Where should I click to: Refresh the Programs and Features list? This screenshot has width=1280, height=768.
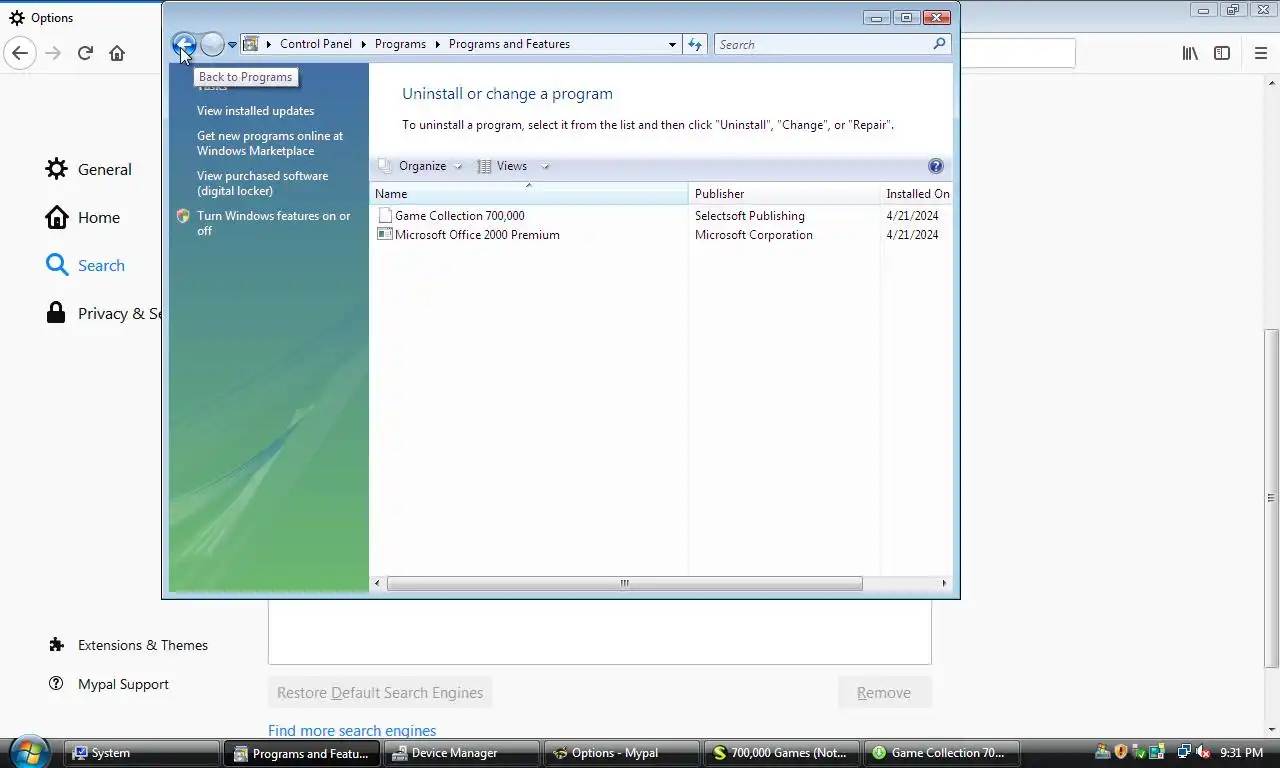pyautogui.click(x=695, y=44)
